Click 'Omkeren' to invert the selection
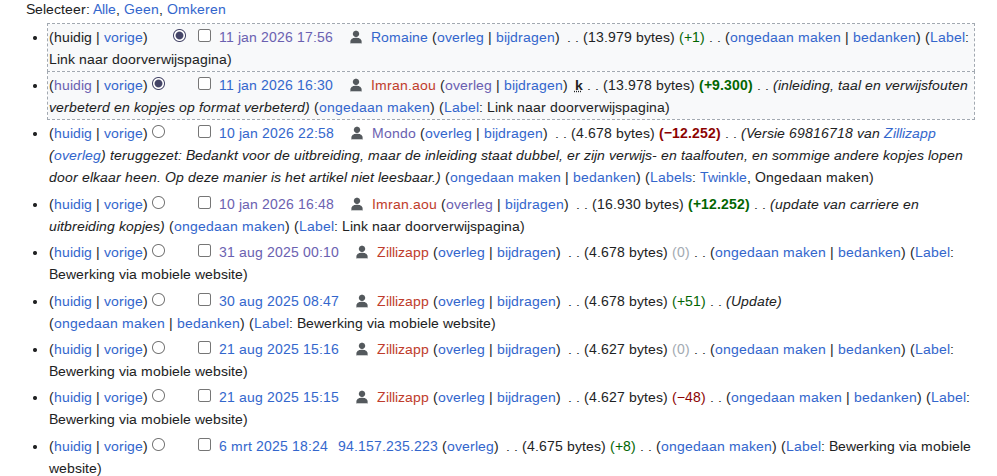The height and width of the screenshot is (476, 997). tap(196, 9)
